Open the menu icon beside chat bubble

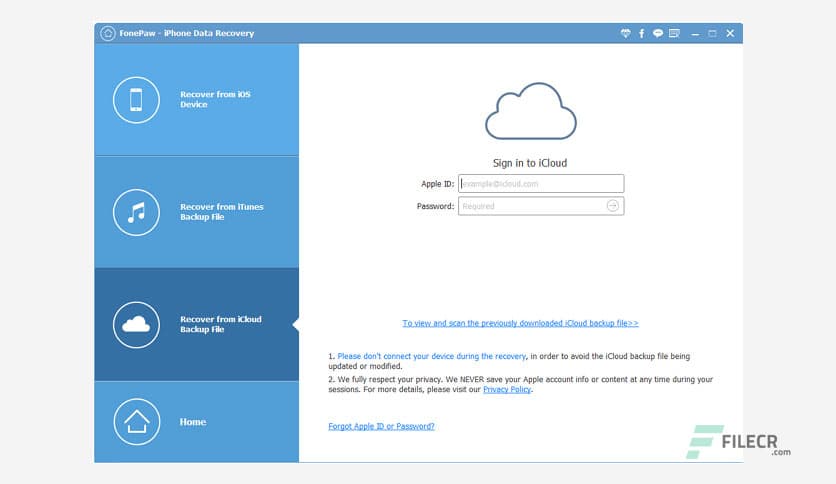tap(674, 33)
